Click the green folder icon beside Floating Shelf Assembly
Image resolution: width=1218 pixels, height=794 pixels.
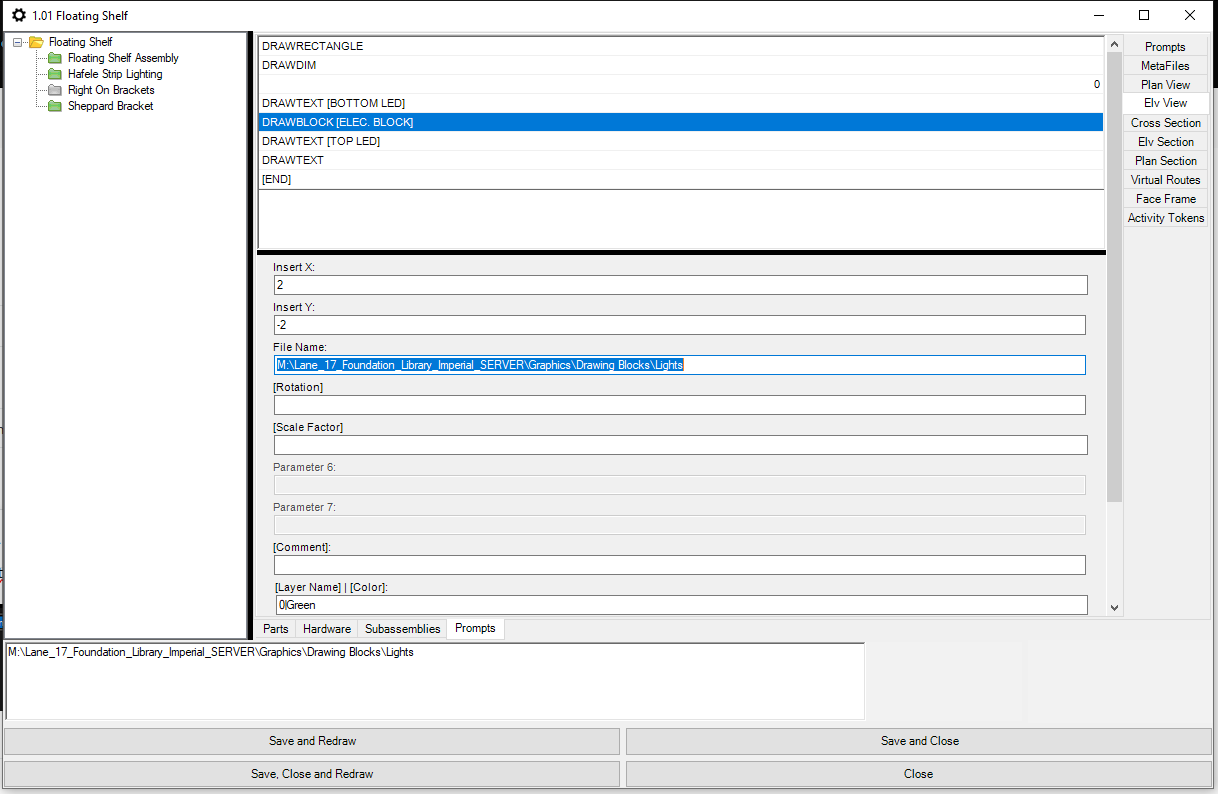coord(55,58)
